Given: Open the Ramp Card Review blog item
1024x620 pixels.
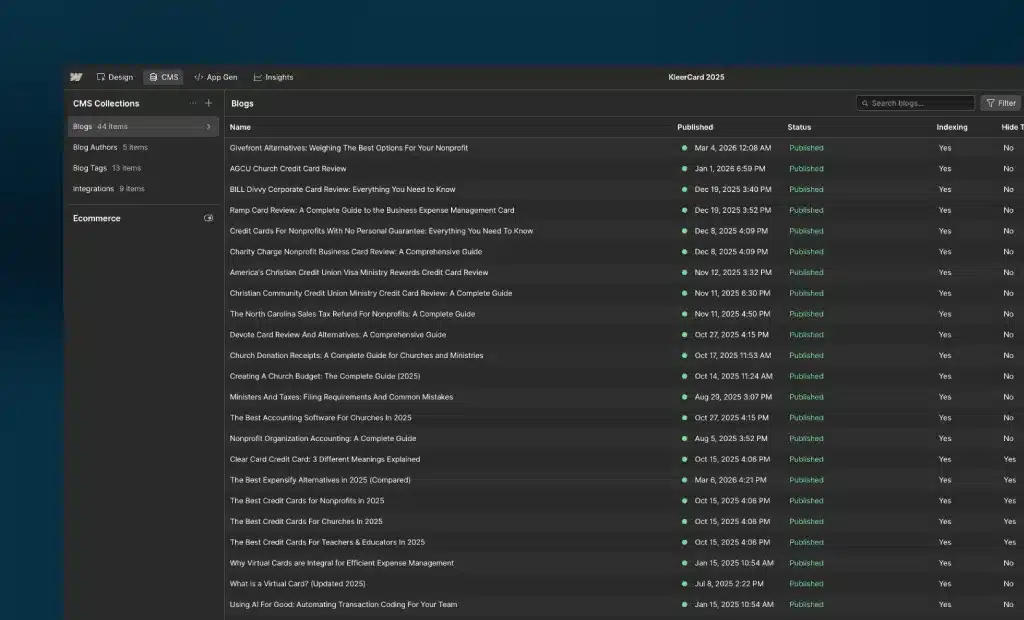Looking at the screenshot, I should 371,210.
